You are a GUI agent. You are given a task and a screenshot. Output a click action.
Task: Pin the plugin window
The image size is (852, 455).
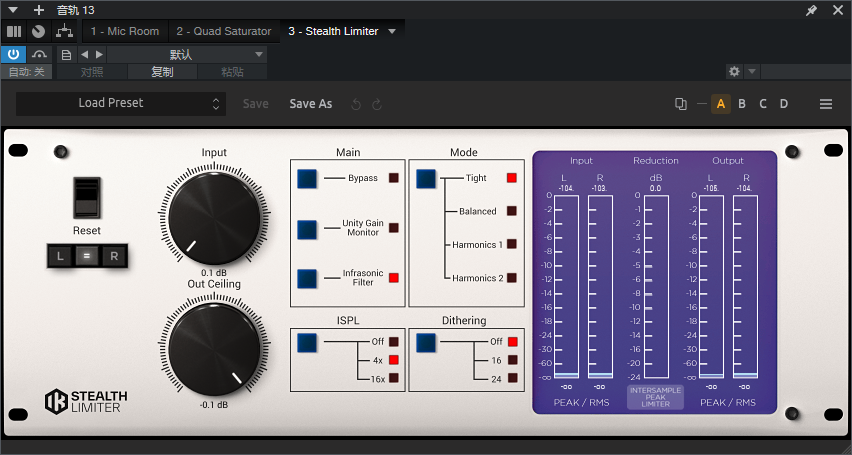tap(811, 10)
